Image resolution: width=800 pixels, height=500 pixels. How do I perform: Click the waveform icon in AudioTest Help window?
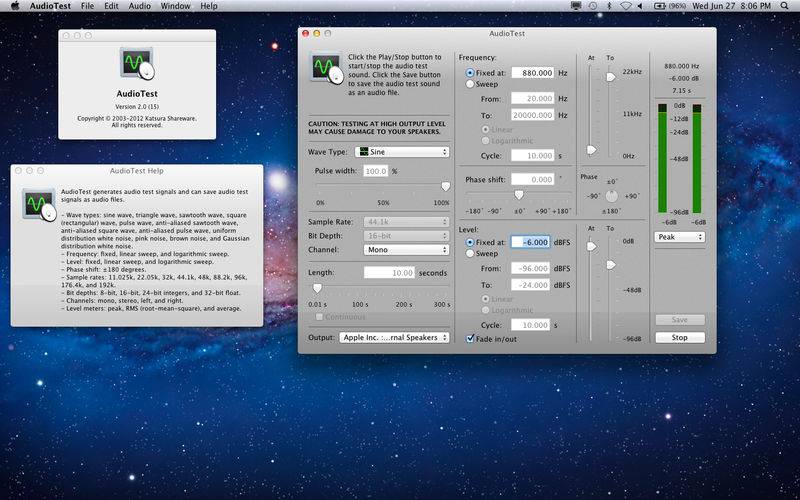pos(39,205)
